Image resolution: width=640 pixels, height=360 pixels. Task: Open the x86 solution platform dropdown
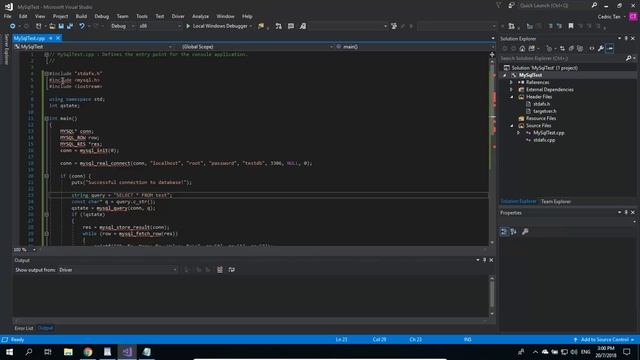[x=160, y=26]
